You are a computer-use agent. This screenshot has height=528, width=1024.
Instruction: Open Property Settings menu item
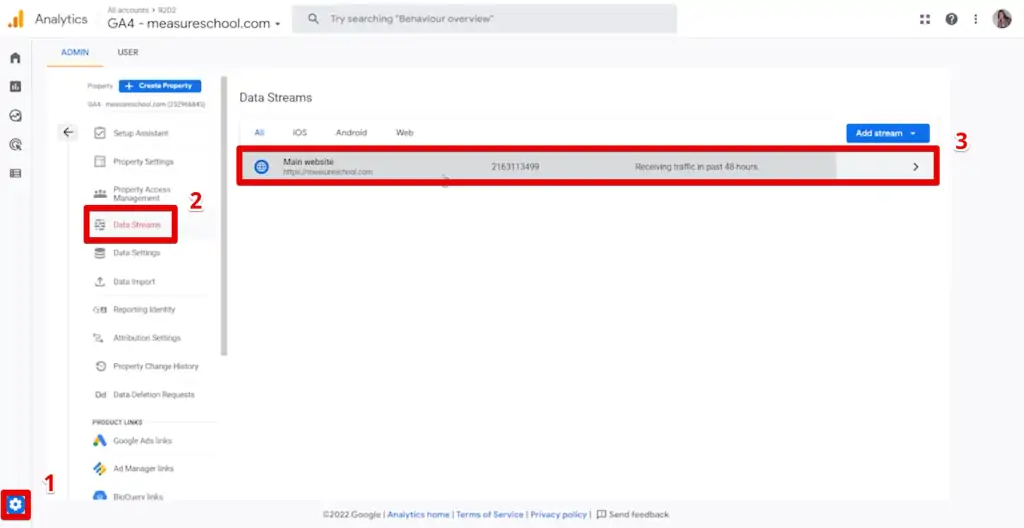[x=144, y=161]
